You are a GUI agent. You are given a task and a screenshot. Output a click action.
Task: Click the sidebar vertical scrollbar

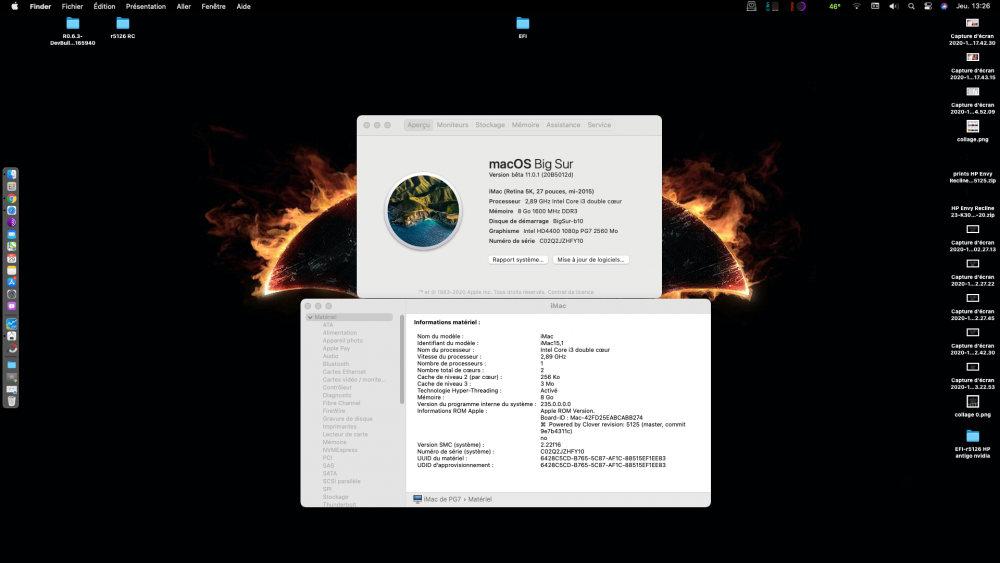(x=402, y=359)
